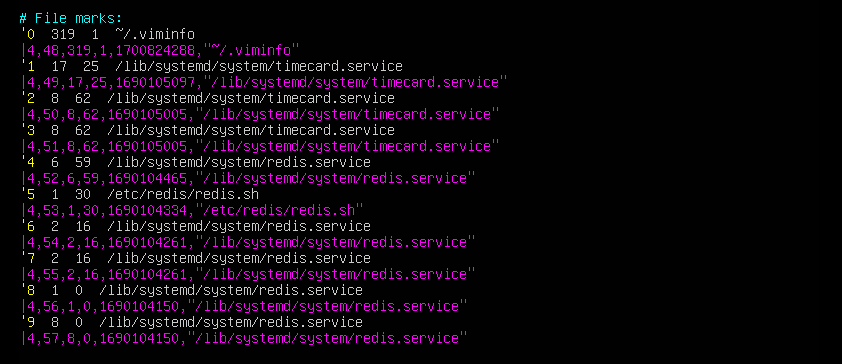Click timestamp 1690105005 on the |4,50 line

[147, 115]
